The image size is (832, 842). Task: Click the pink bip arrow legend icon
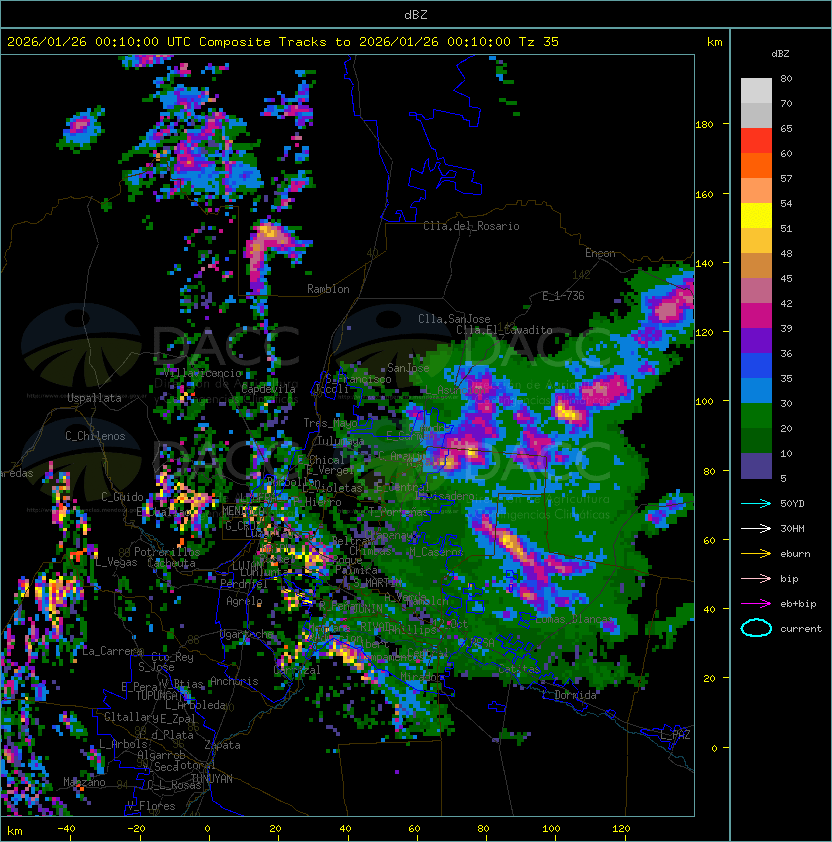coord(756,579)
